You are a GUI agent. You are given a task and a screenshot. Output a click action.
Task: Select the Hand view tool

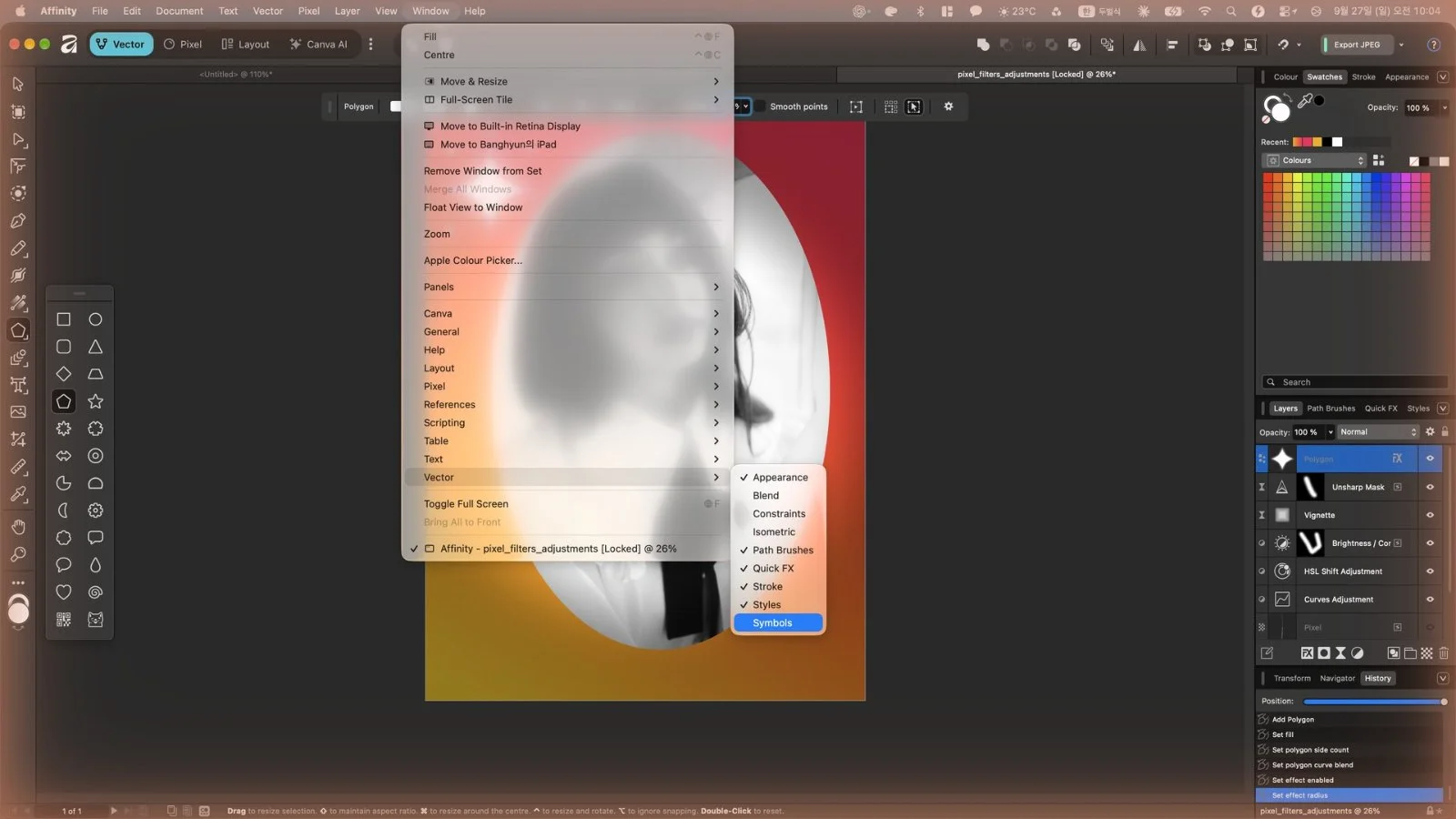17,527
